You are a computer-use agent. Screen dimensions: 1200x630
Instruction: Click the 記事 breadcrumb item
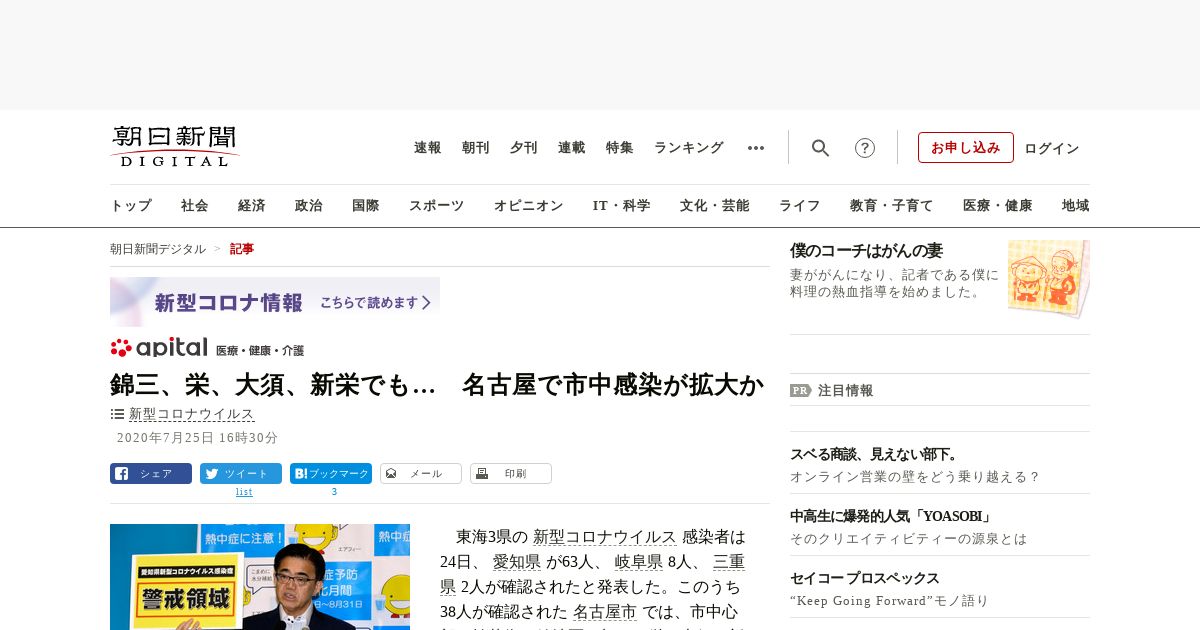242,249
